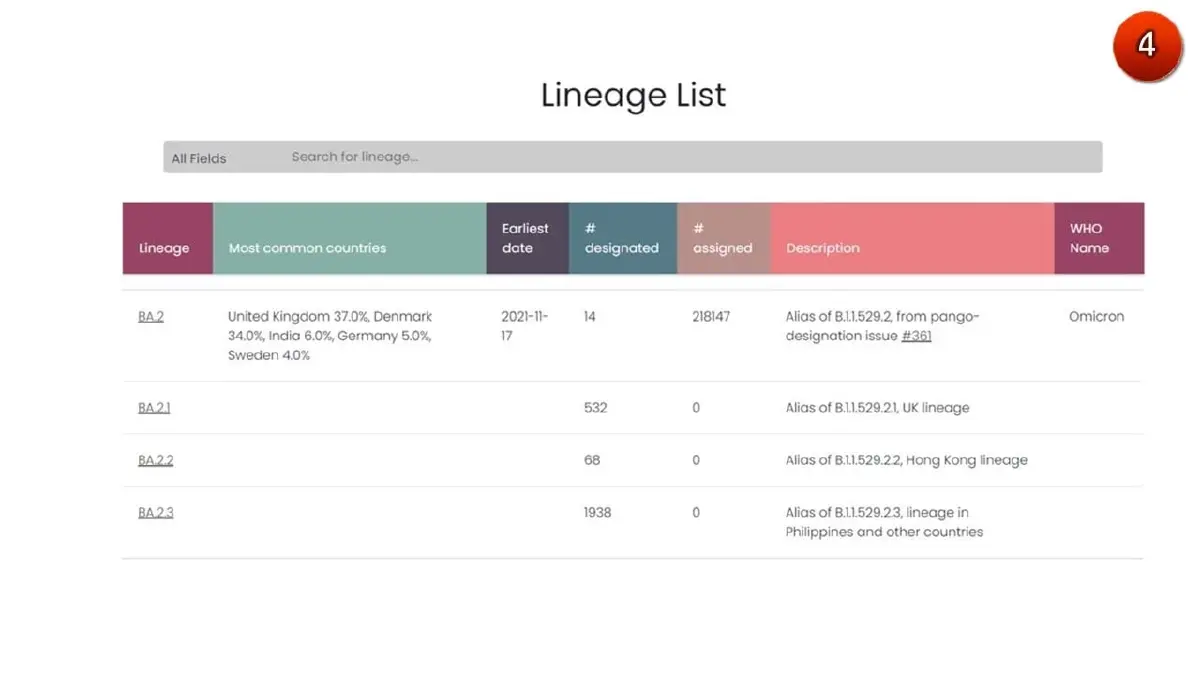
Task: Open the BA.2.2 lineage link
Action: point(156,461)
